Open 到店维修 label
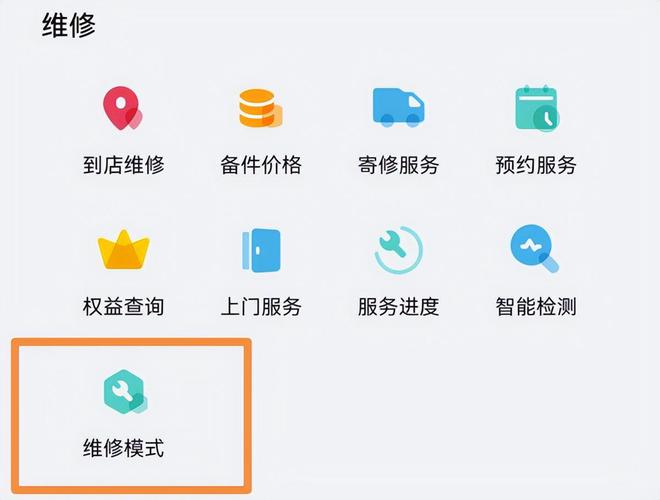The image size is (660, 500). coord(123,165)
